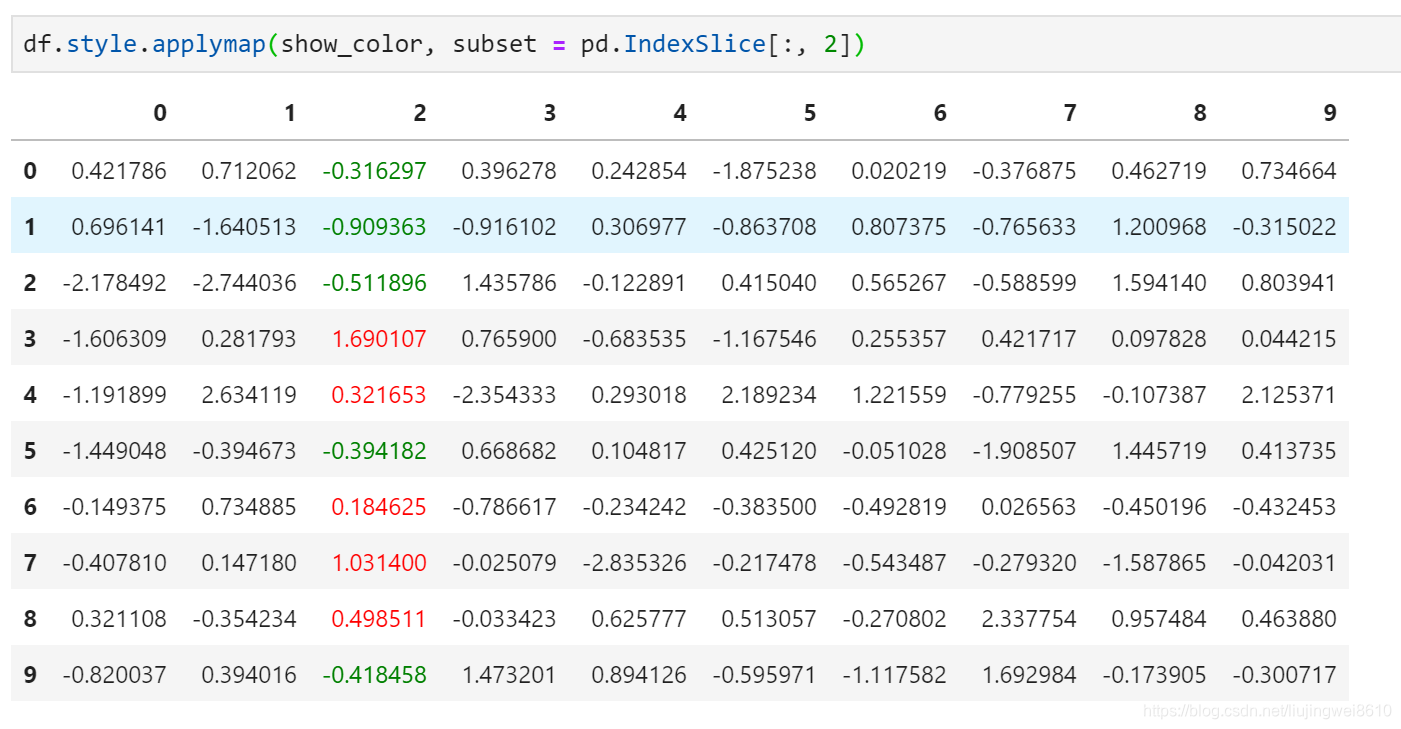Select the red value 0.498511

pos(380,618)
